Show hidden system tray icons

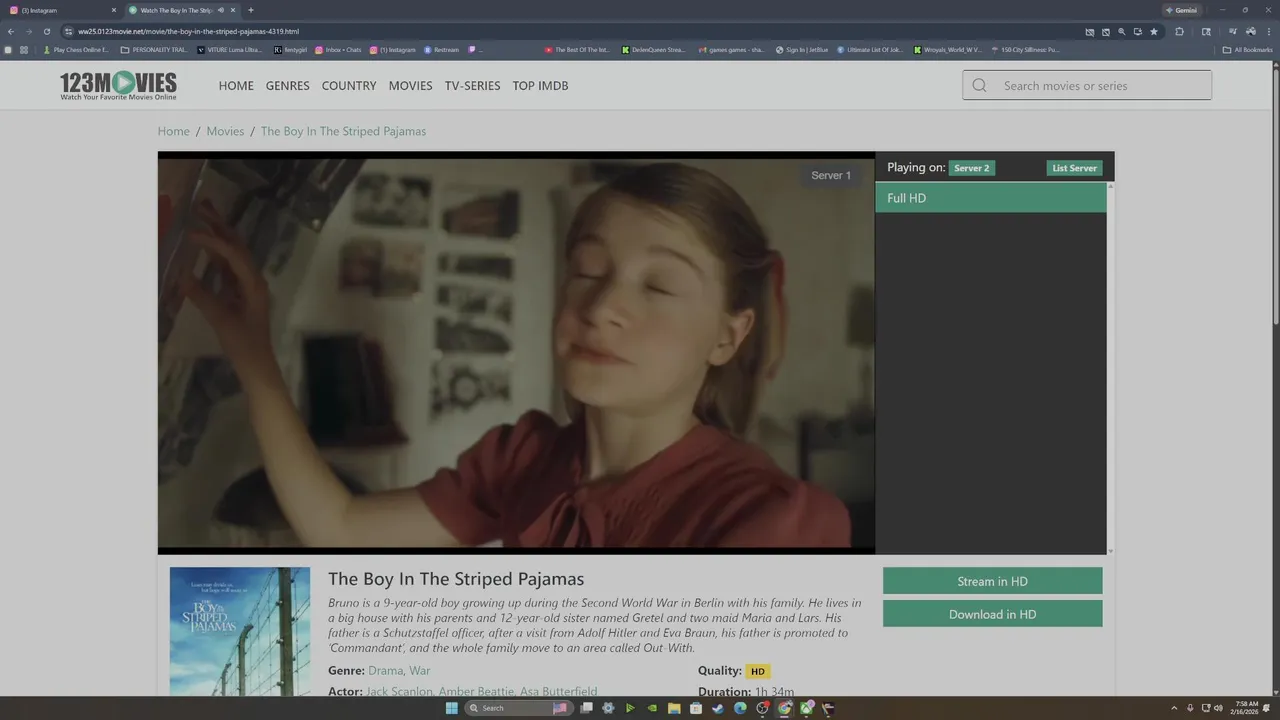[1175, 708]
